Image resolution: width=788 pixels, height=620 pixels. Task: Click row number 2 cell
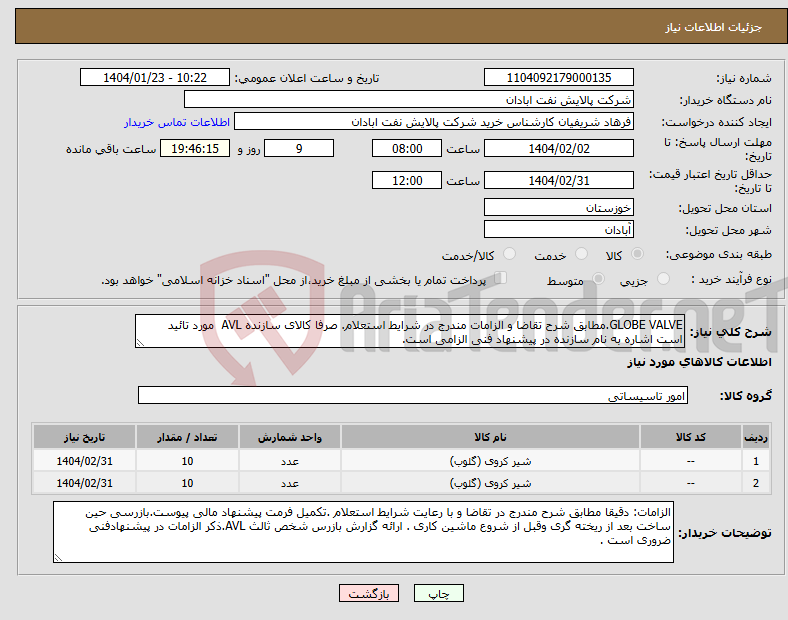[x=755, y=483]
